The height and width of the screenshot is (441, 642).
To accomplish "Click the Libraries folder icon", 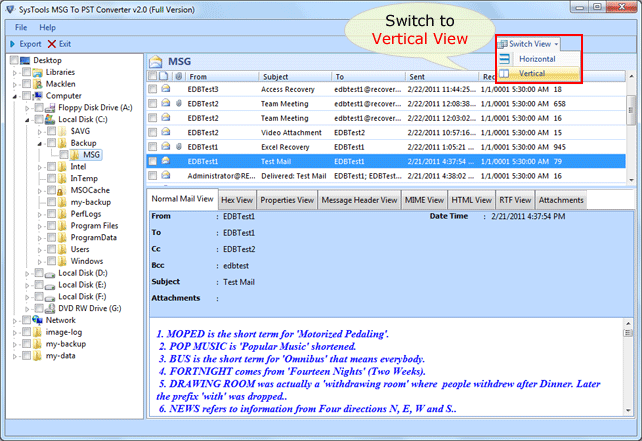I will point(38,72).
